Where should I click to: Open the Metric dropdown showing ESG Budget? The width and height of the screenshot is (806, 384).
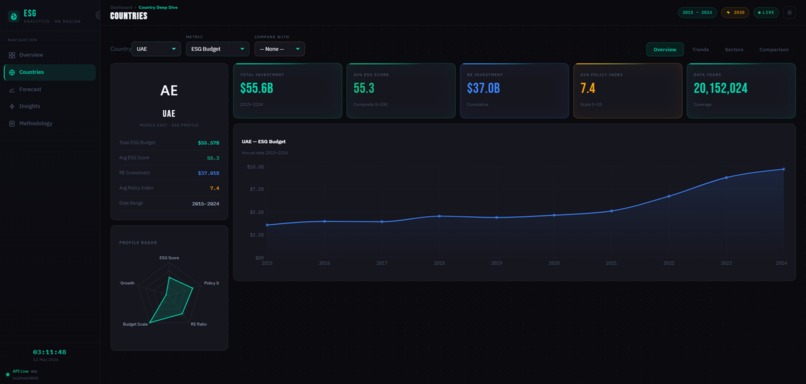[x=217, y=49]
